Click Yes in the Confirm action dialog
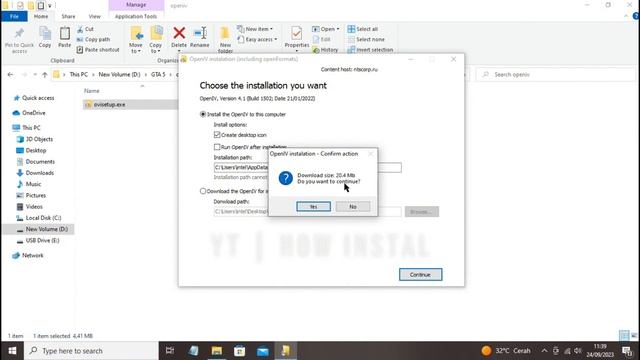The image size is (640, 360). point(313,207)
